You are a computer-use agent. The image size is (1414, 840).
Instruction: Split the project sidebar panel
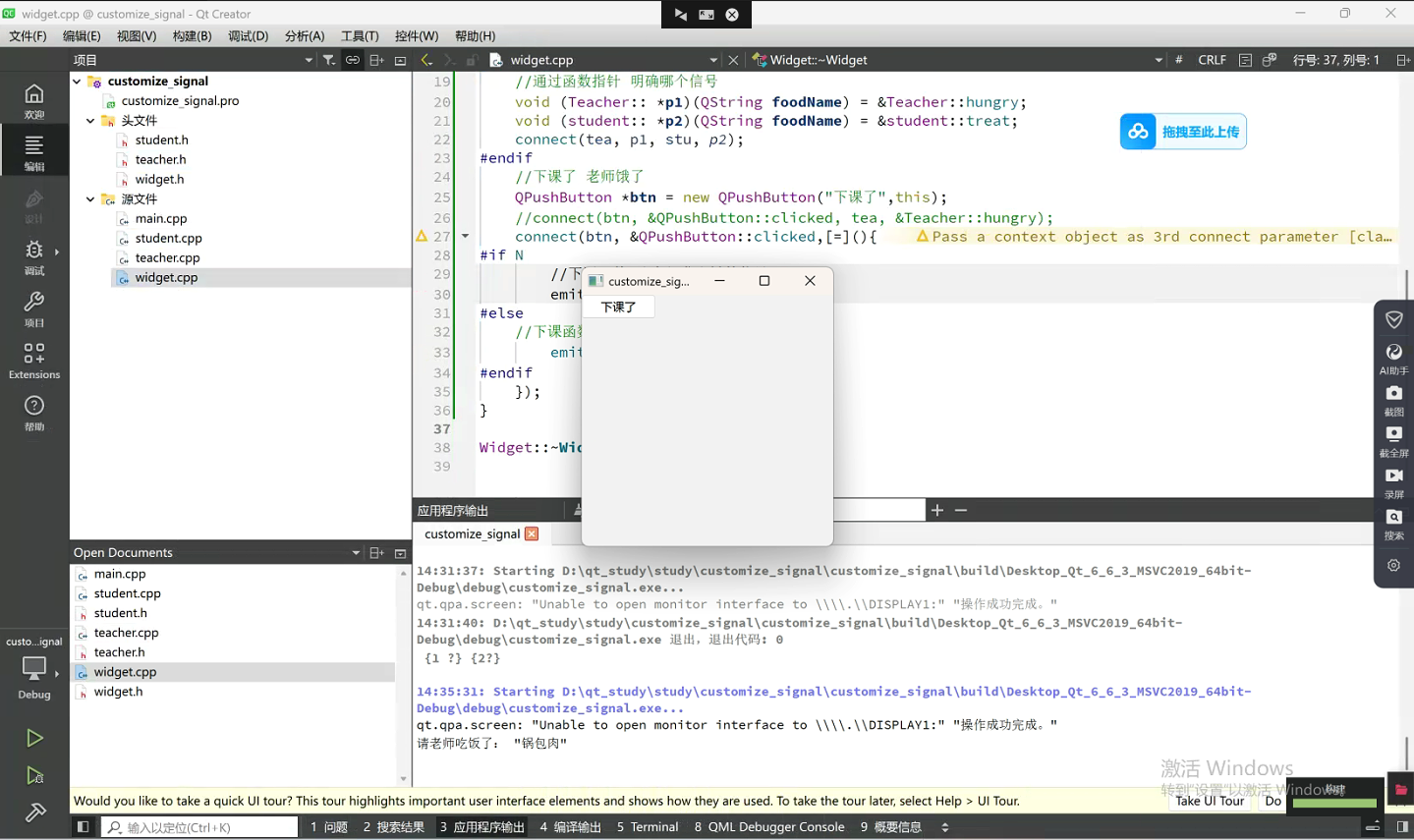tap(376, 60)
